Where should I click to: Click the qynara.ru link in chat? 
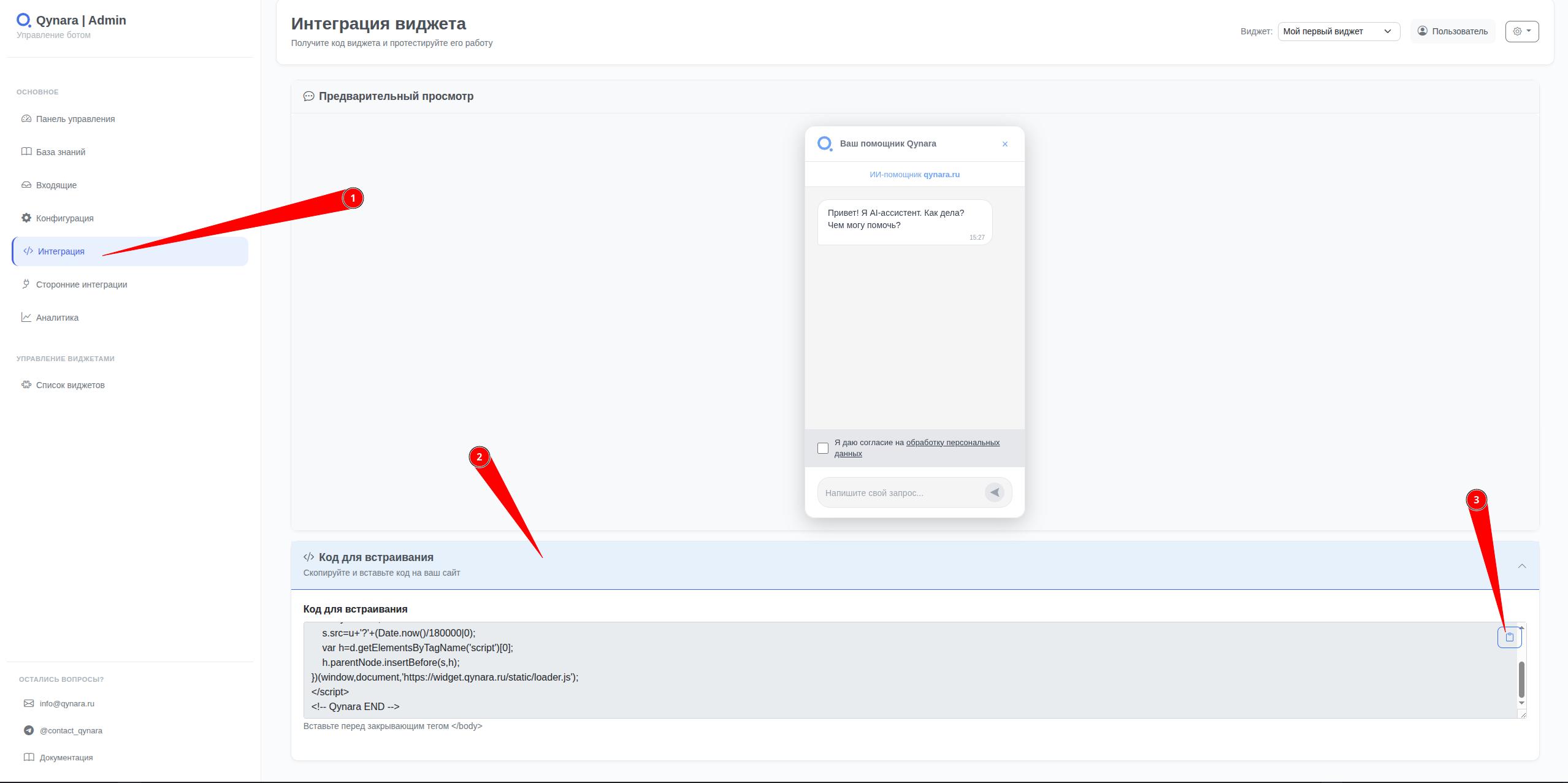(941, 175)
